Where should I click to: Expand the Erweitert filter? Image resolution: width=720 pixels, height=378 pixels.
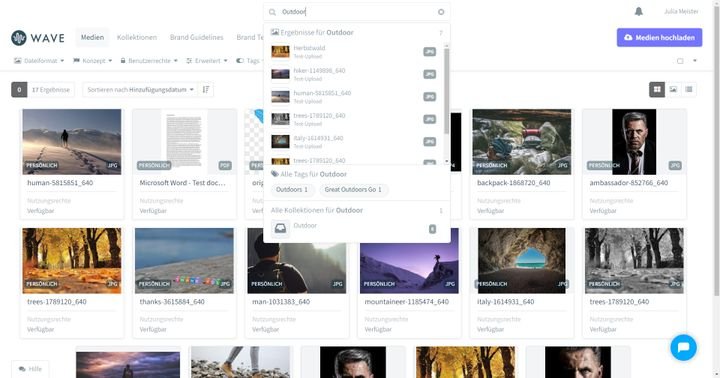click(x=207, y=61)
